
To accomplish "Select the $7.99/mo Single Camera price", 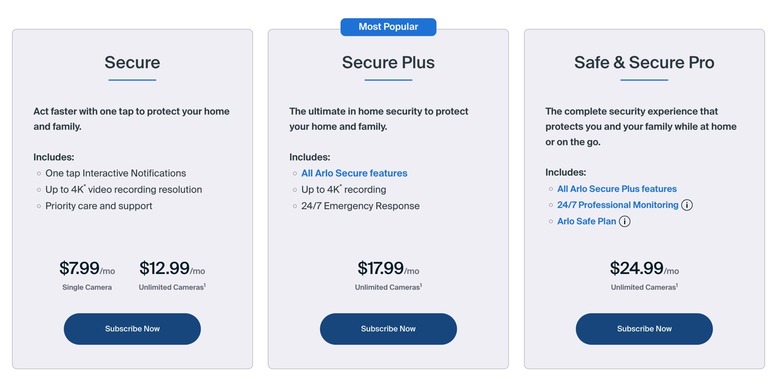I will [87, 274].
